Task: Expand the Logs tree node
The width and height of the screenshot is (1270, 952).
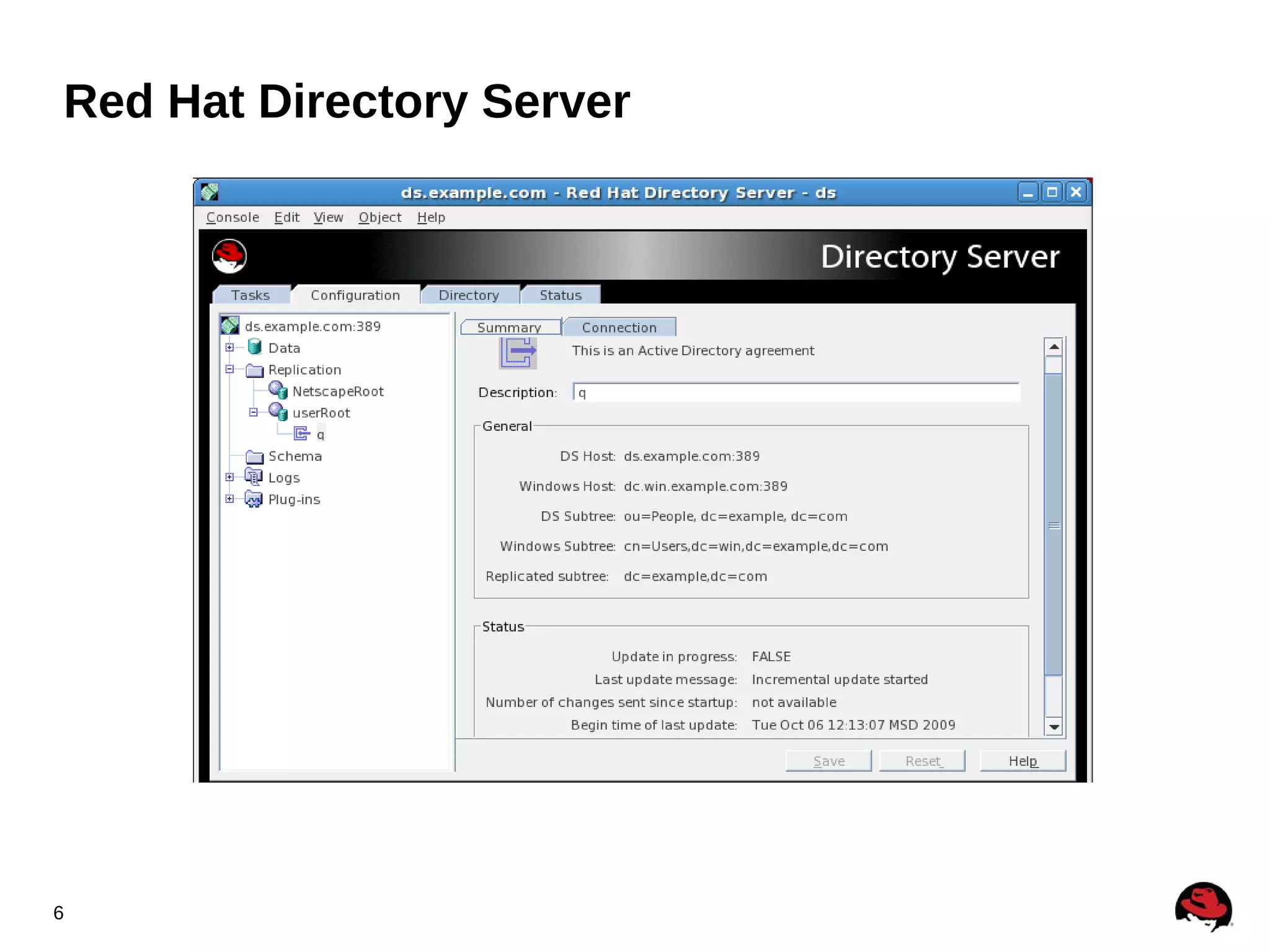Action: pyautogui.click(x=229, y=477)
